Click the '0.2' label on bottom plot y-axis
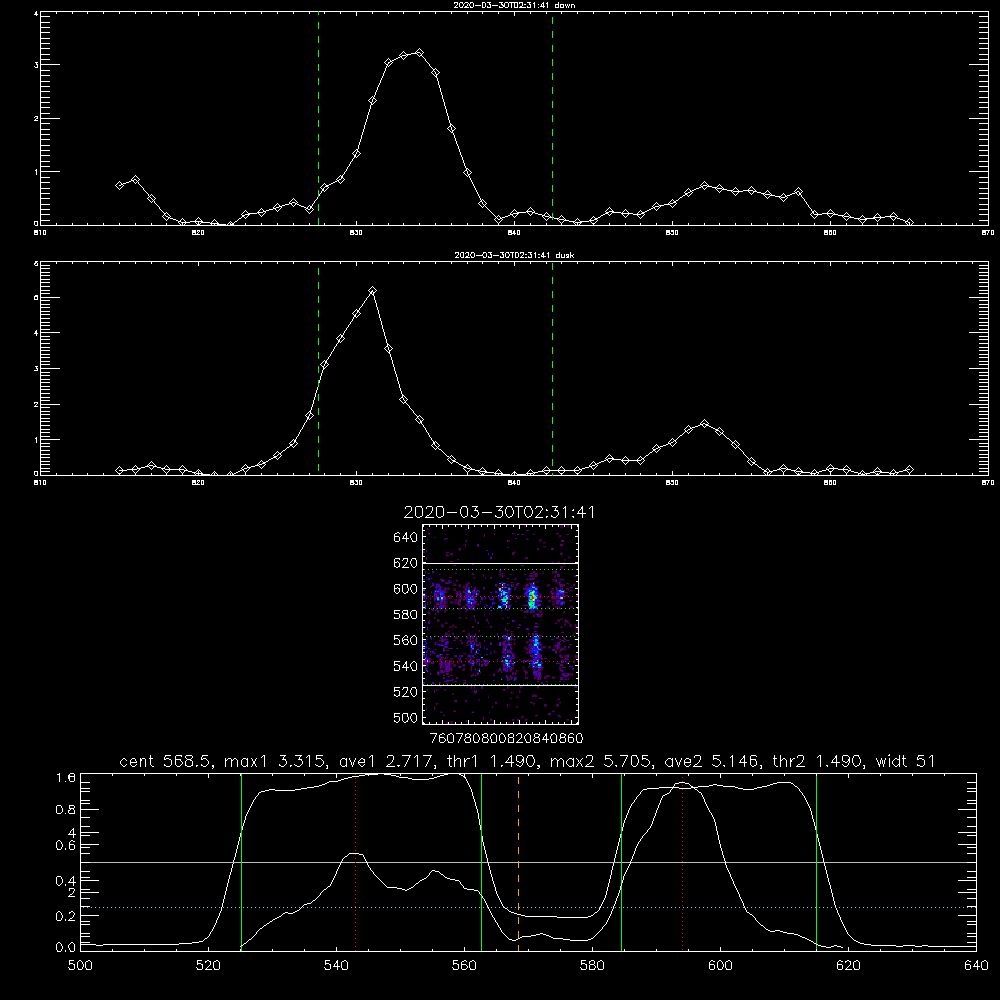Screen dimensions: 1000x1000 (66, 916)
